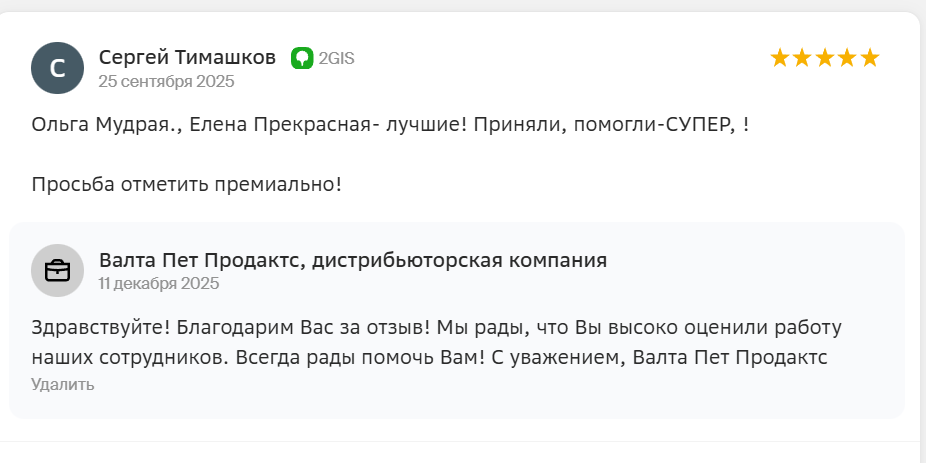Click the green 2GIS logo icon
Viewport: 926px width, 463px height.
[302, 58]
